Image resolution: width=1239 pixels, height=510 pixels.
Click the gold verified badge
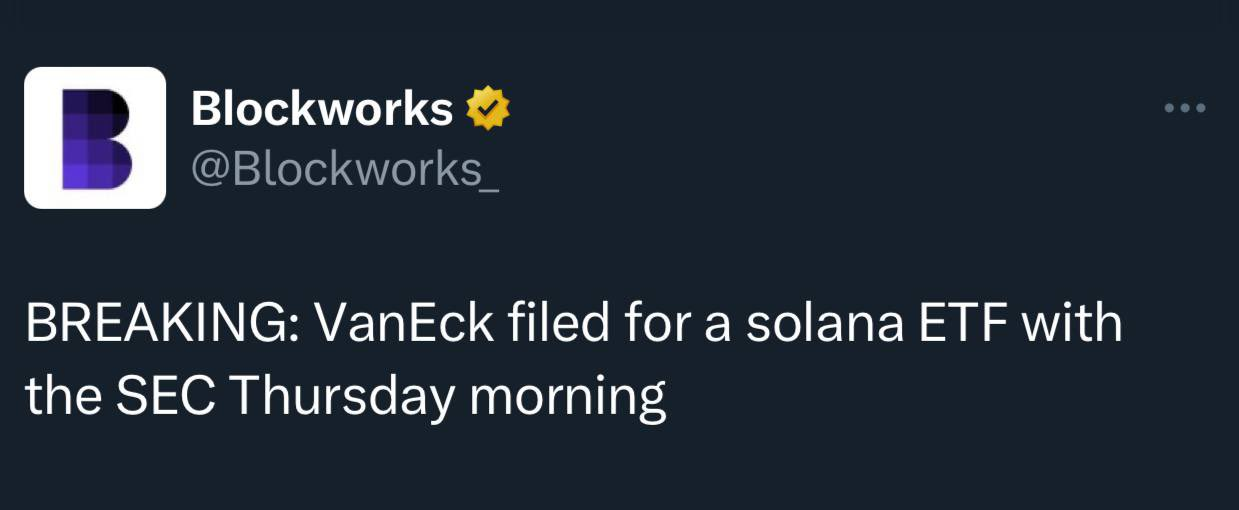coord(489,108)
